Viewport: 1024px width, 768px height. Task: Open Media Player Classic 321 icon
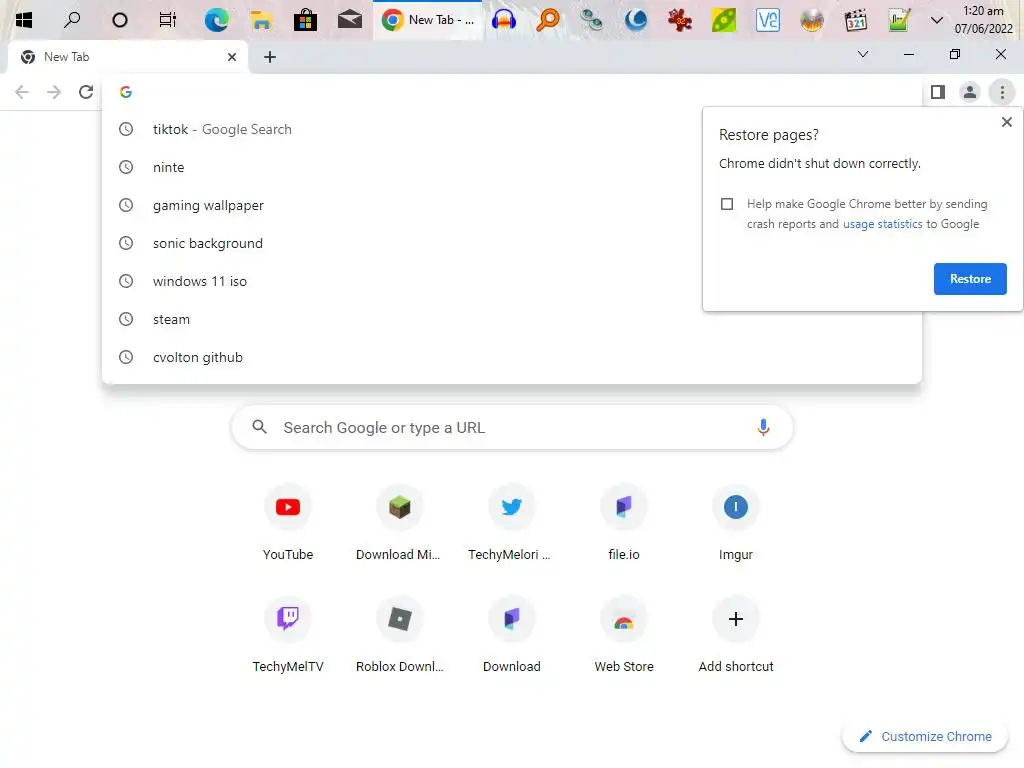(x=856, y=20)
